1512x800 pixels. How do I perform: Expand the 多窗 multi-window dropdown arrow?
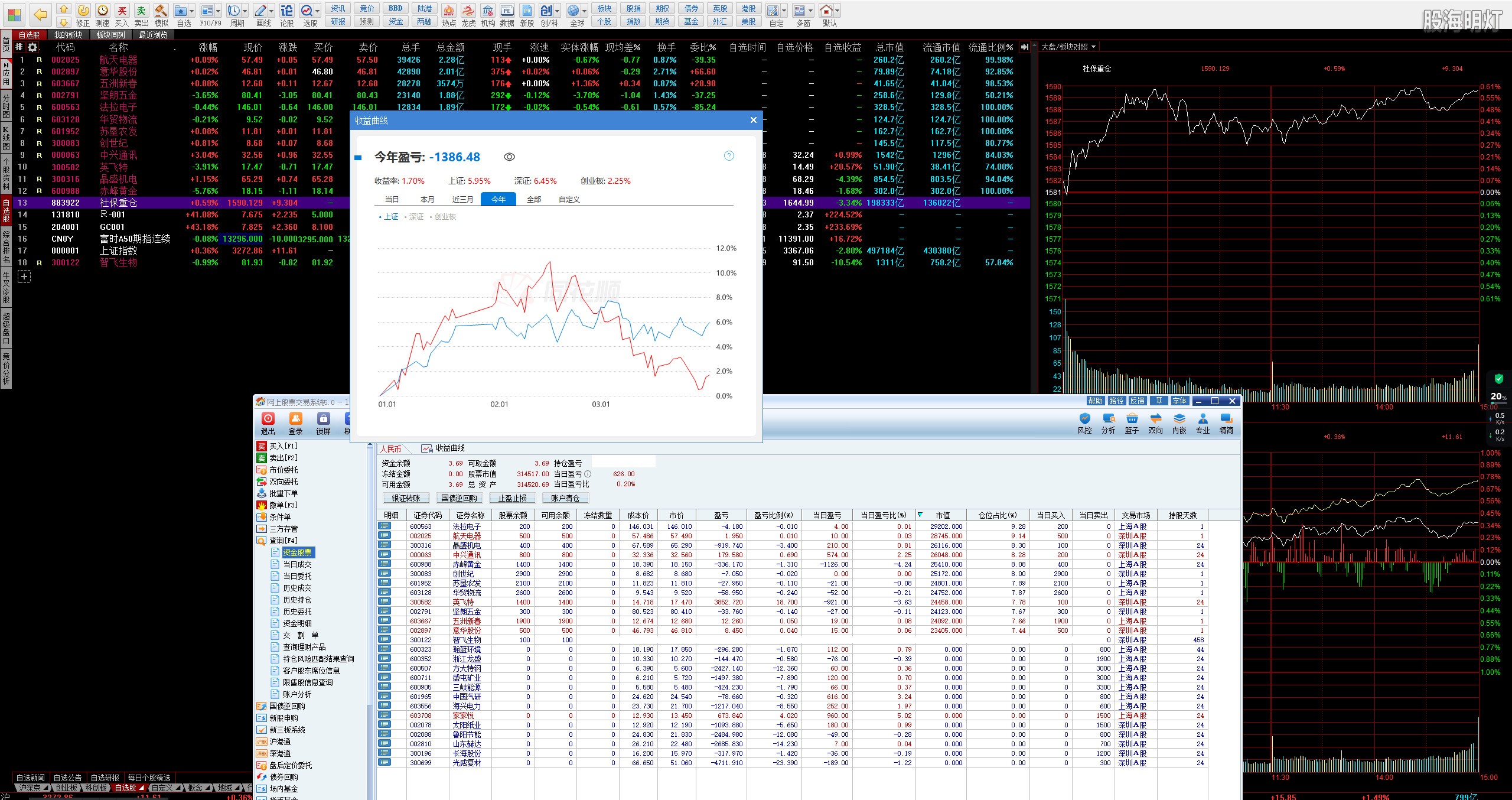tap(810, 11)
